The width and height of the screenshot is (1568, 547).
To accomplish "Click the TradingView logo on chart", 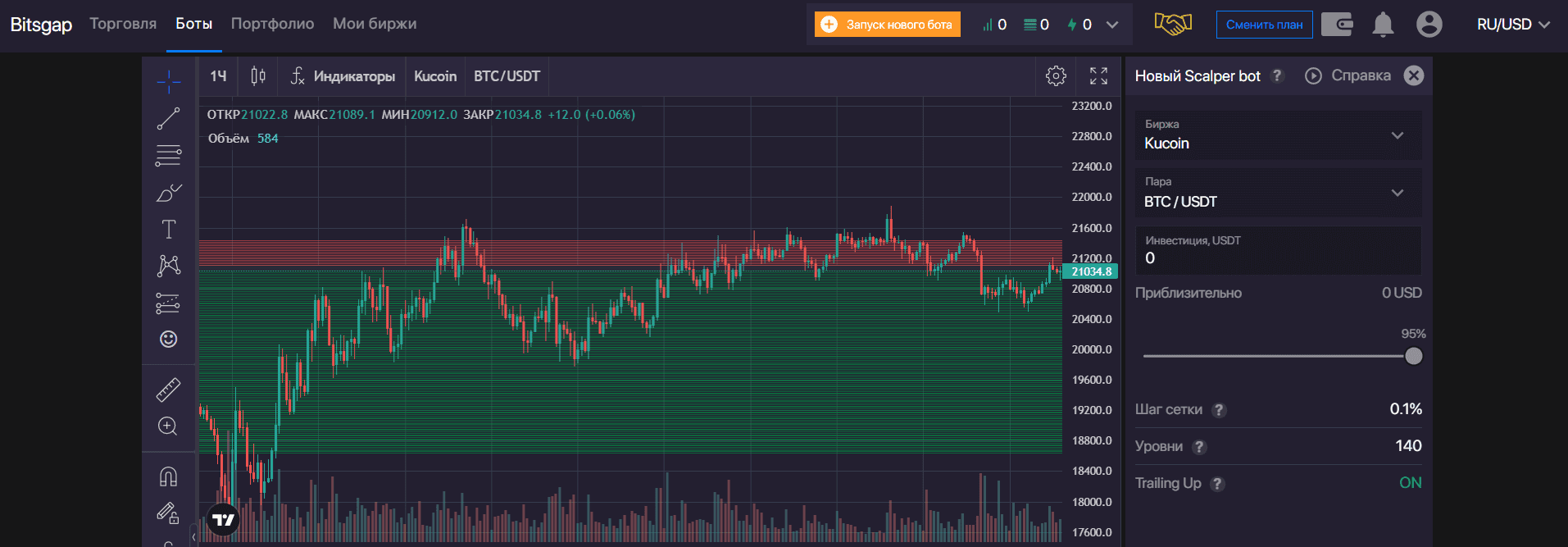I will pyautogui.click(x=223, y=520).
